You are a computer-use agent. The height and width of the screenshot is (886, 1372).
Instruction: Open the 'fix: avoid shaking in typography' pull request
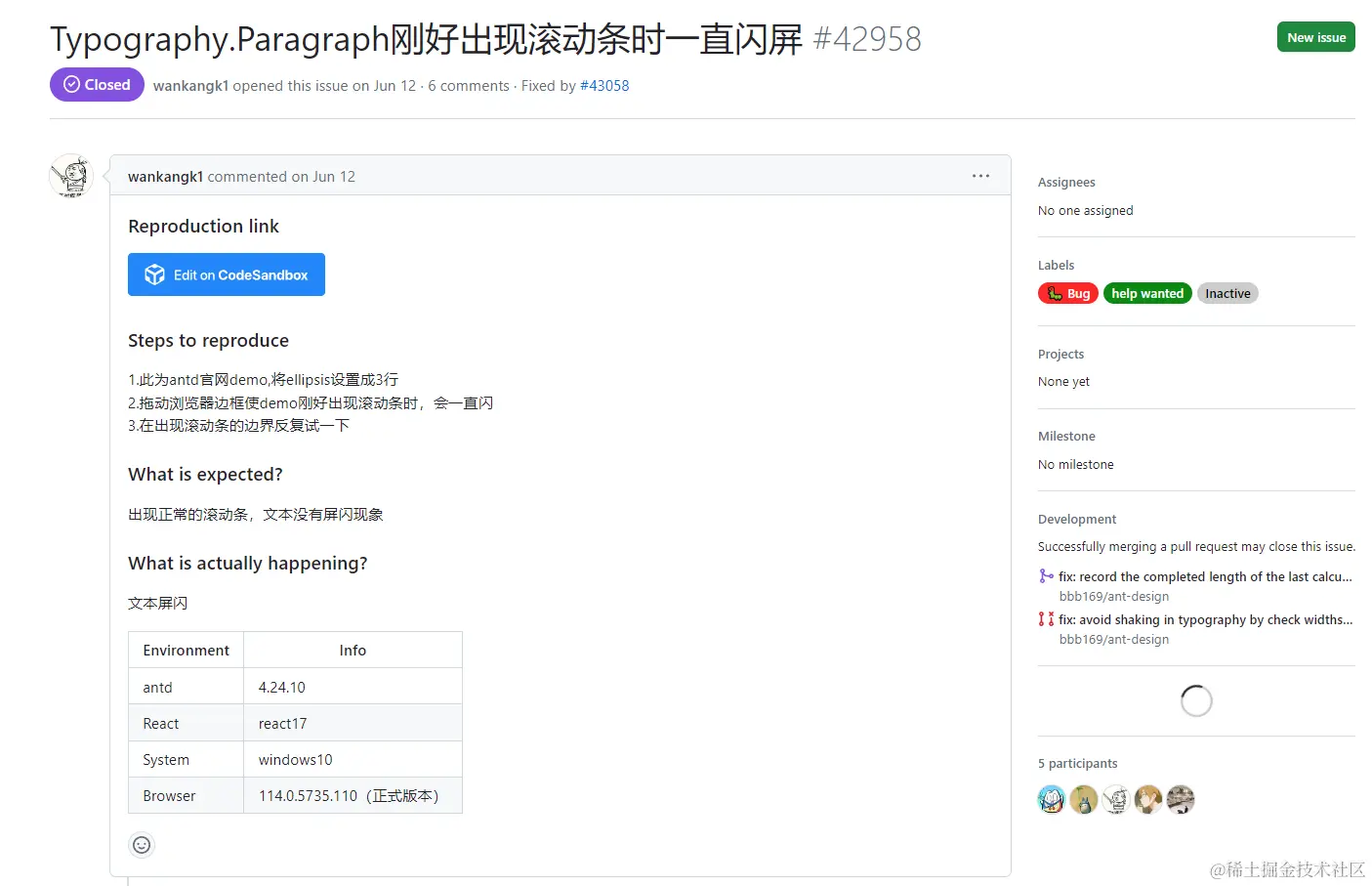[x=1205, y=619]
